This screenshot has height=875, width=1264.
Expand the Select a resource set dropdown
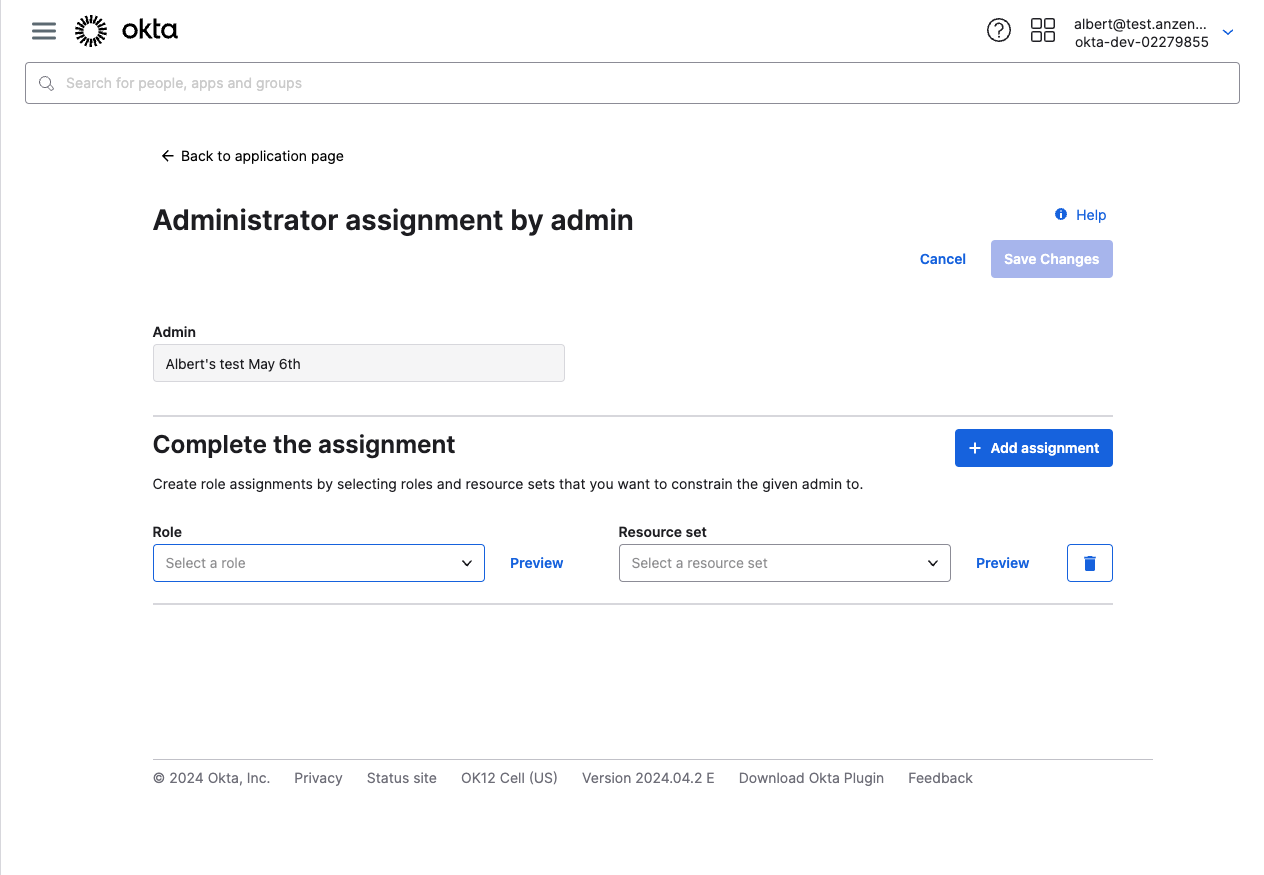[784, 563]
